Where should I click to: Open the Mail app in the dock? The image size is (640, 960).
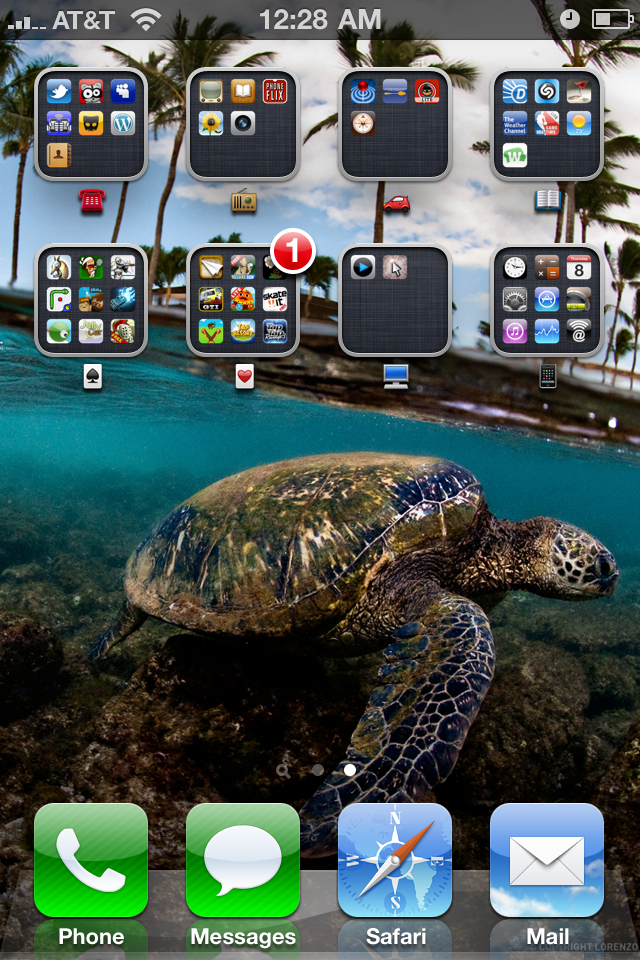point(547,860)
